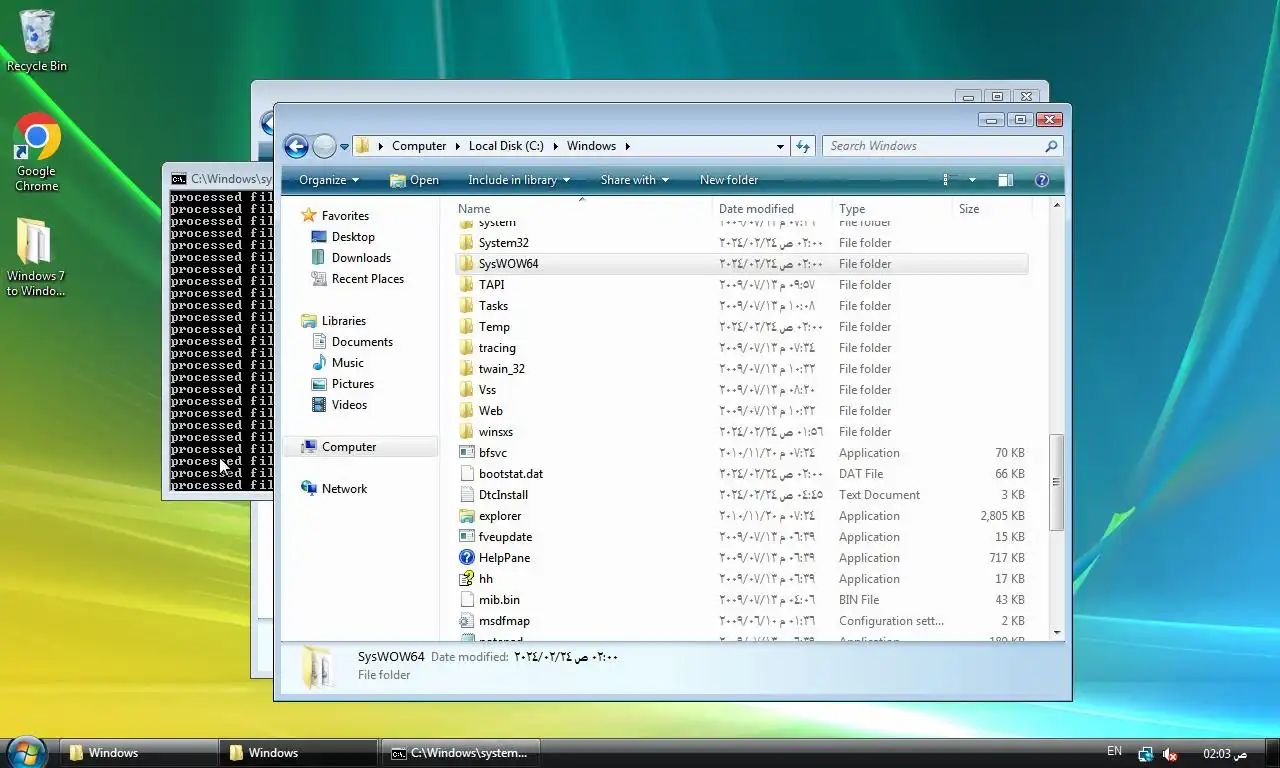Screen dimensions: 1280x768
Task: Click scrollbar up arrow in file list
Action: coord(1057,205)
